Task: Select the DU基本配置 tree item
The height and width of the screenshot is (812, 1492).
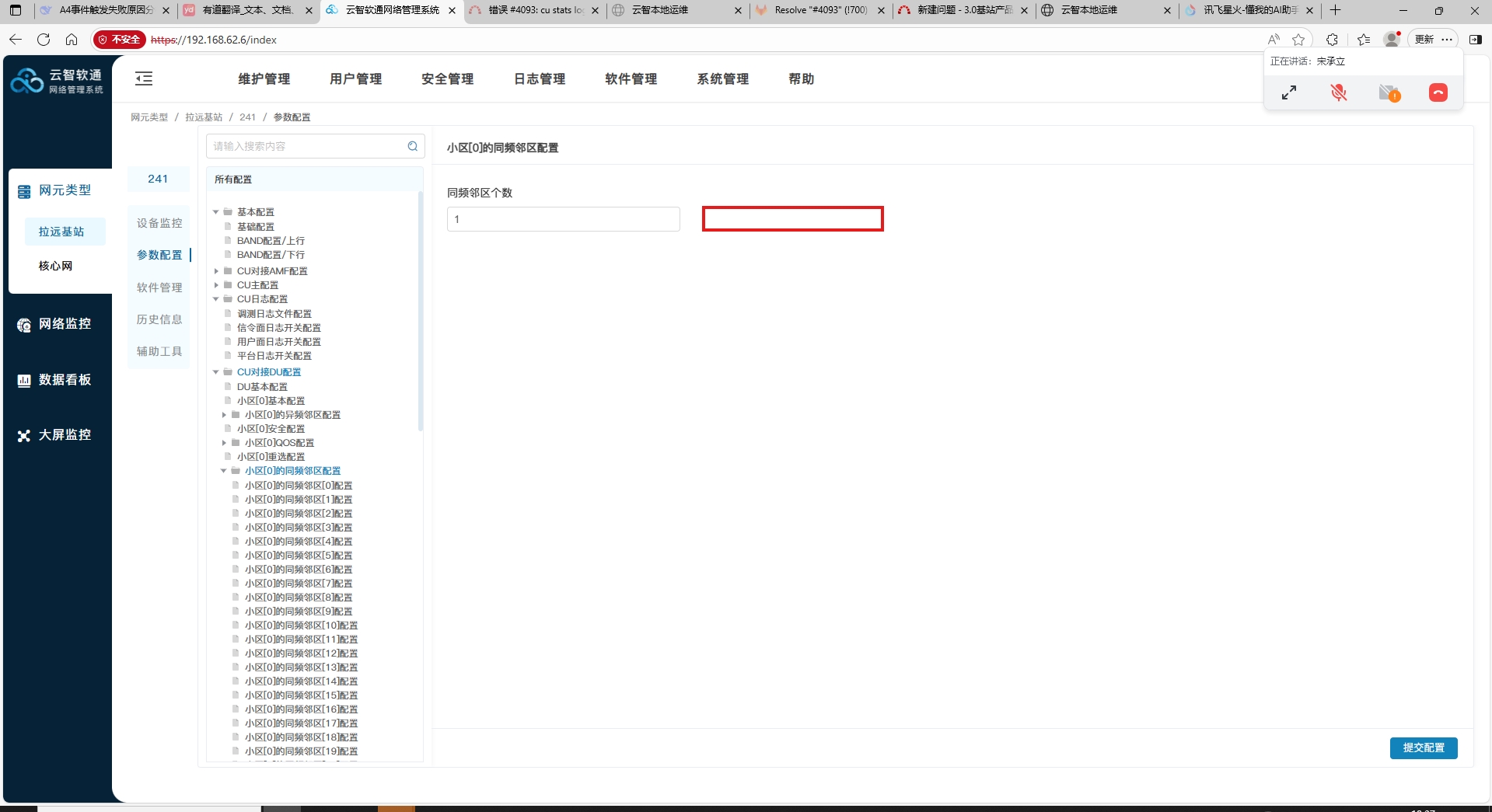Action: (262, 387)
